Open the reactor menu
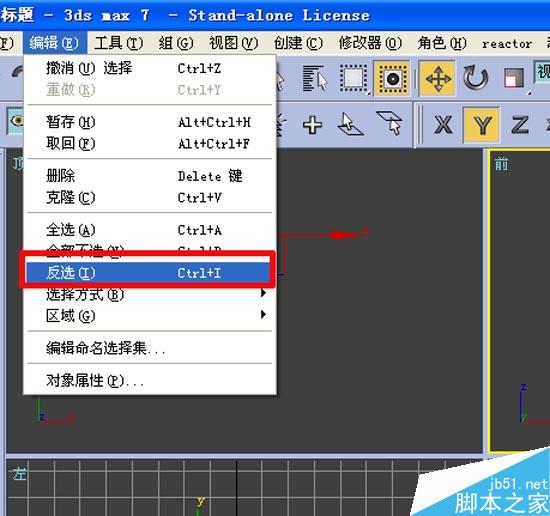 [507, 44]
